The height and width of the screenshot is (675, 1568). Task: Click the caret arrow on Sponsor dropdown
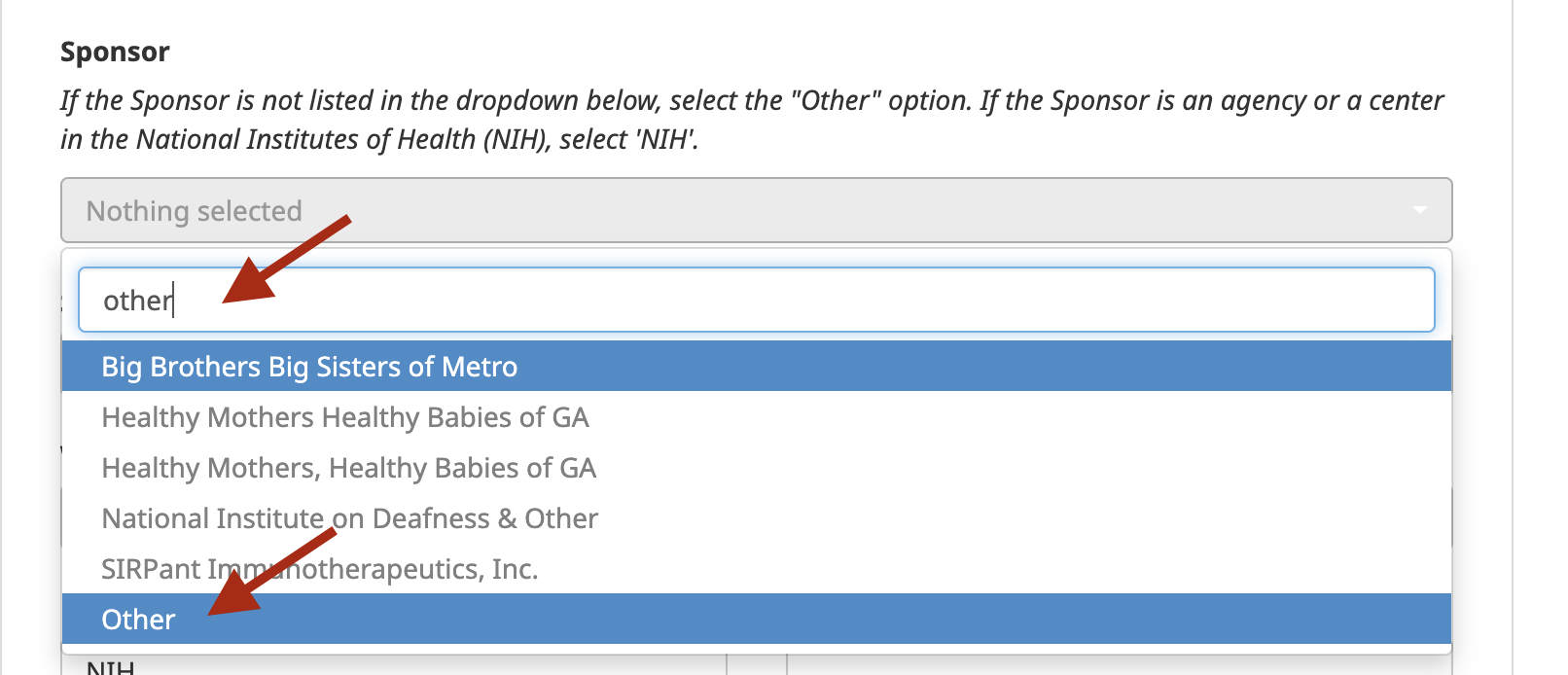1419,210
